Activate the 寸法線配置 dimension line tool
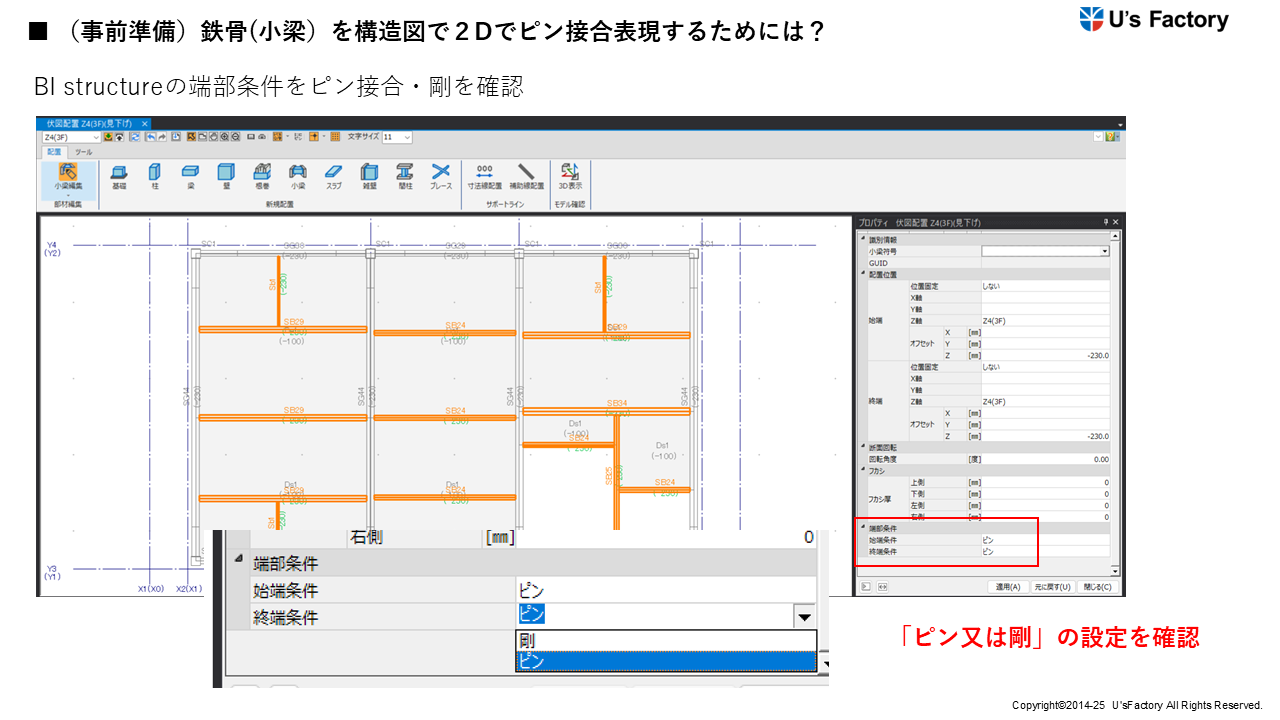Viewport: 1280px width, 720px height. click(485, 177)
